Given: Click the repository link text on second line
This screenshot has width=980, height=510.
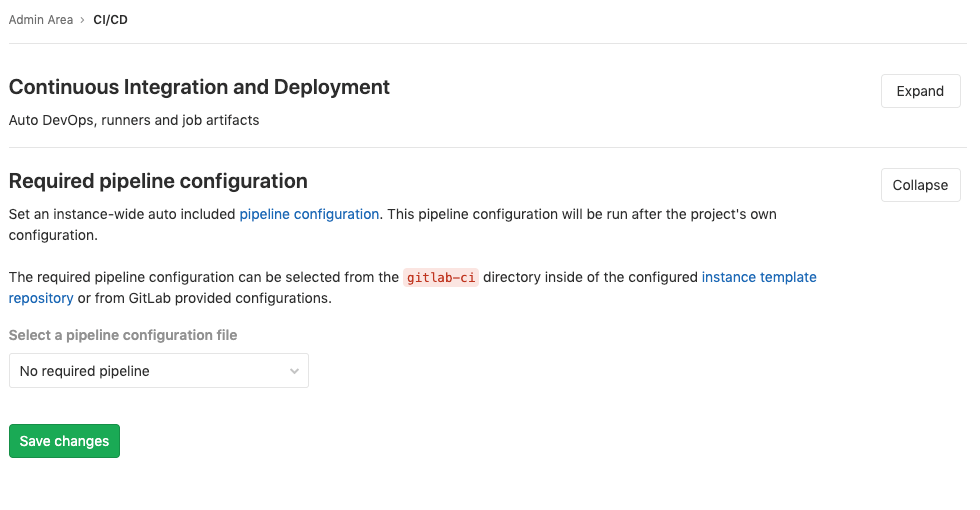Looking at the screenshot, I should [x=41, y=298].
